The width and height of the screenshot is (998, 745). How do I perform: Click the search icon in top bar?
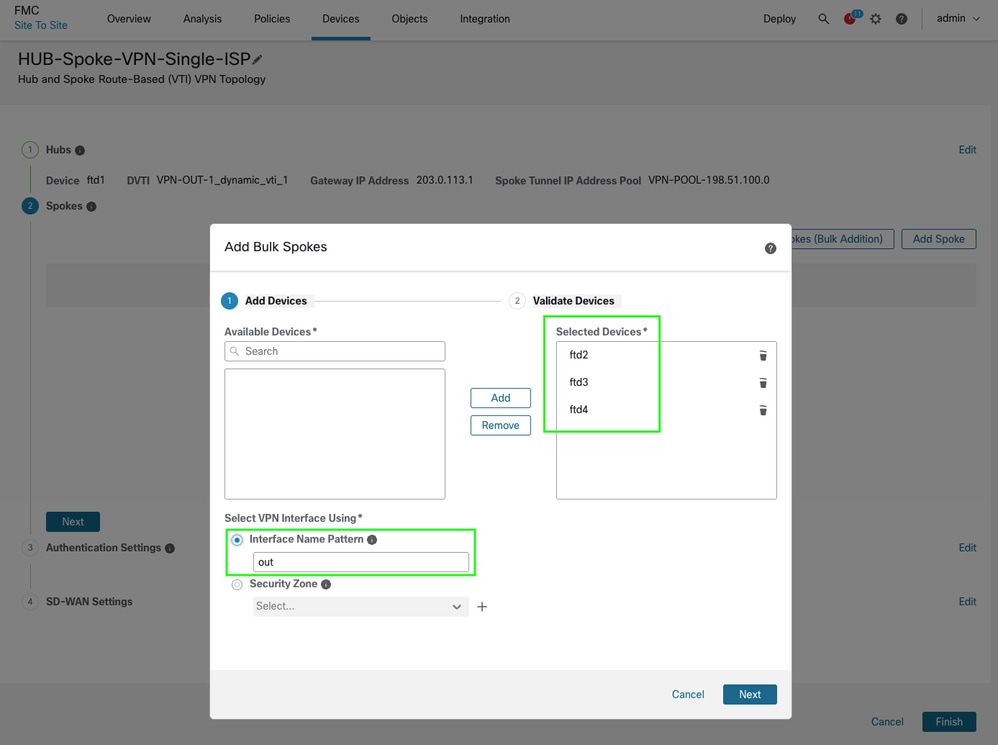[x=823, y=19]
